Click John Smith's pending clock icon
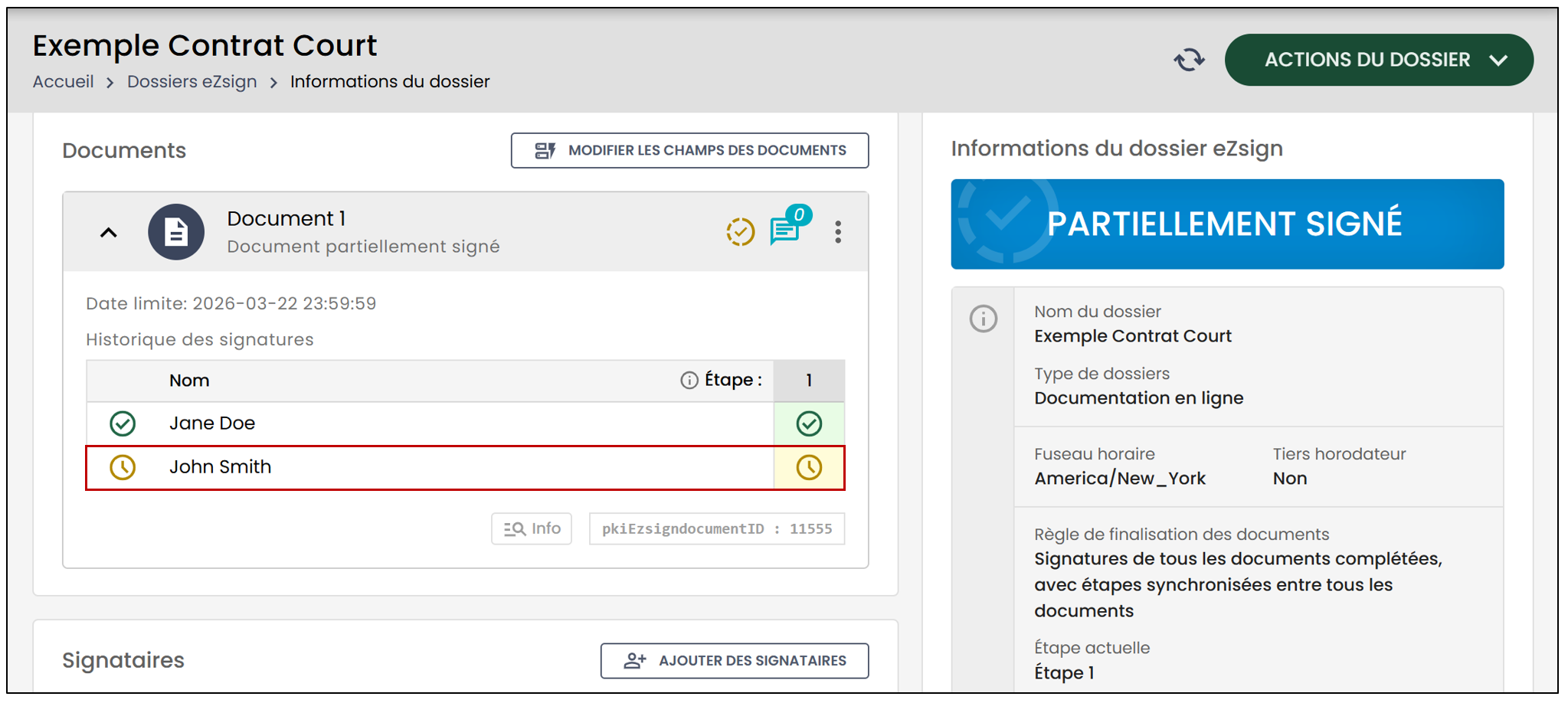 [123, 467]
